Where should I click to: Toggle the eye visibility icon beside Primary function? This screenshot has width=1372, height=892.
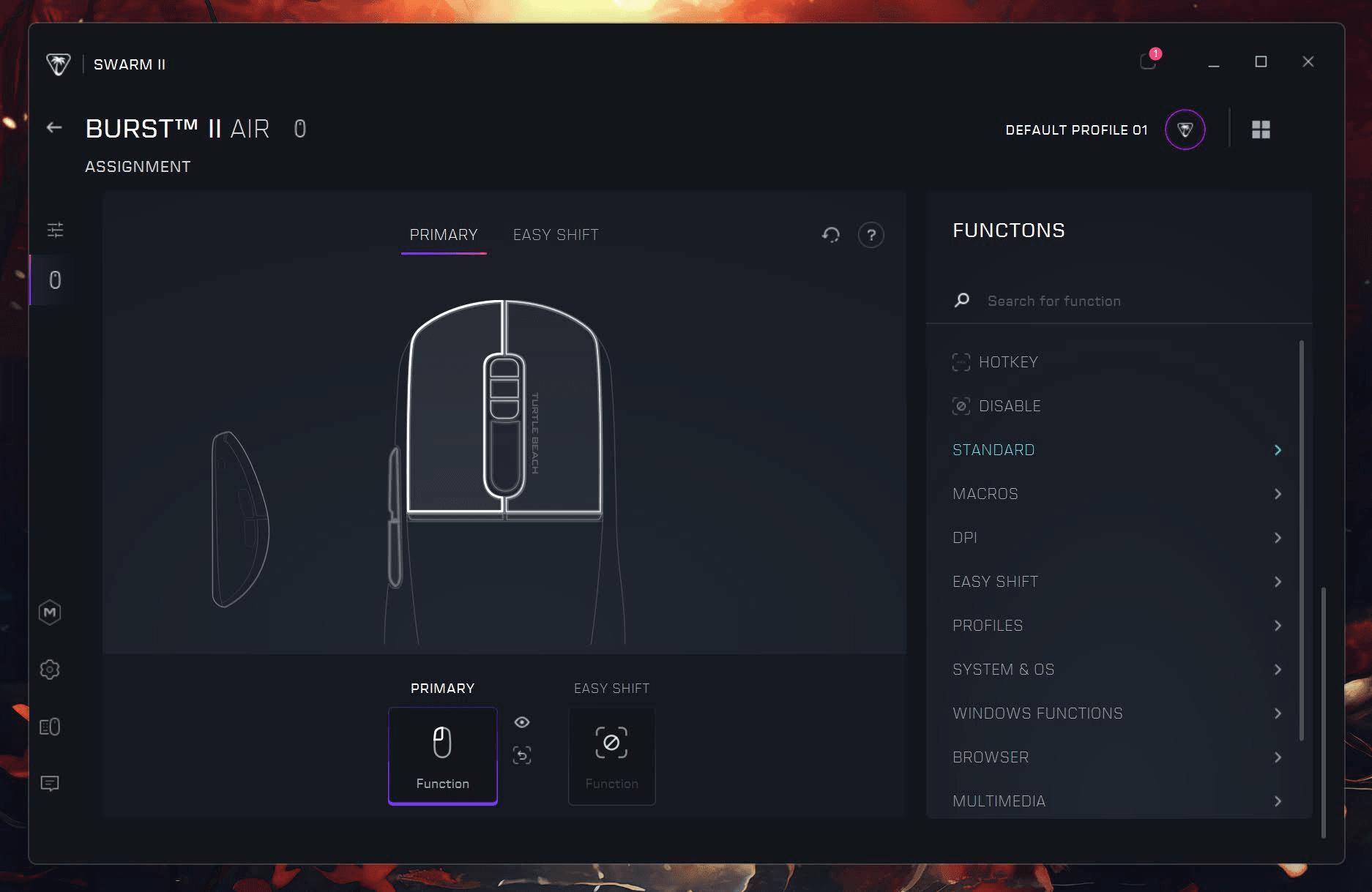point(521,722)
